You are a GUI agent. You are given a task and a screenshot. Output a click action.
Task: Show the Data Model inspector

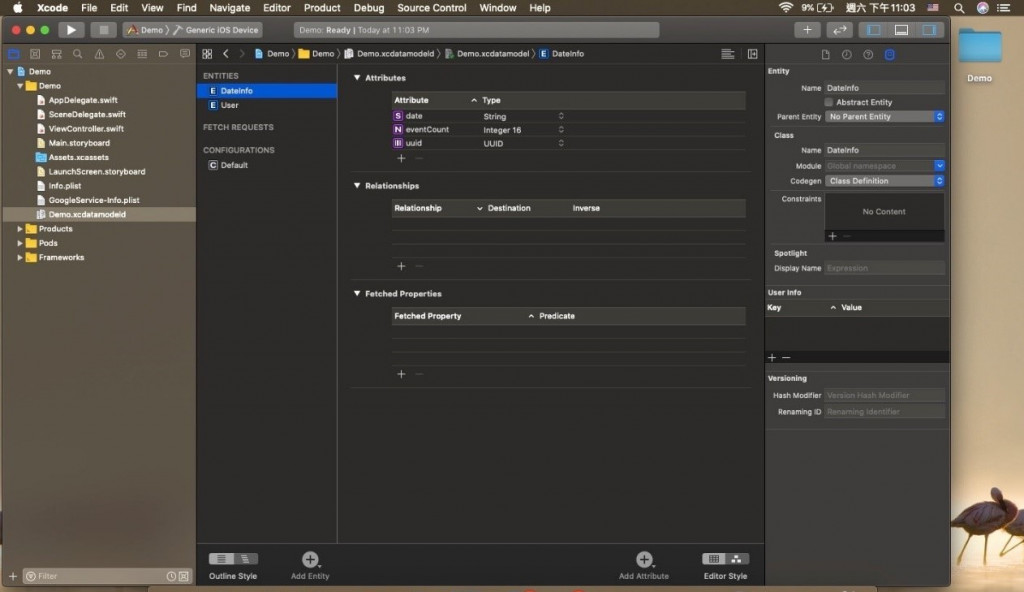(889, 55)
